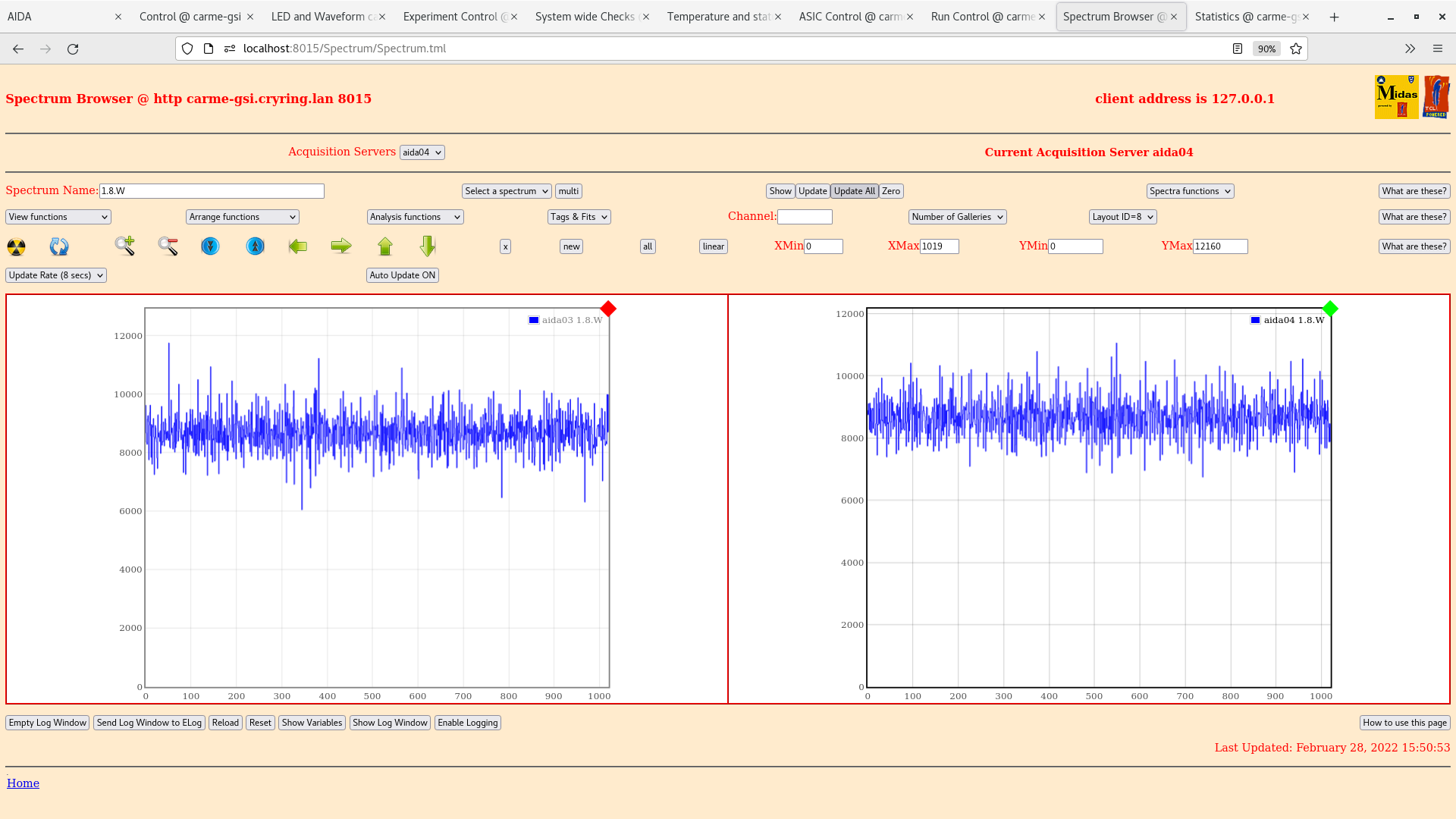The height and width of the screenshot is (819, 1456).
Task: Click the blue circle down-arrows icon
Action: (210, 246)
